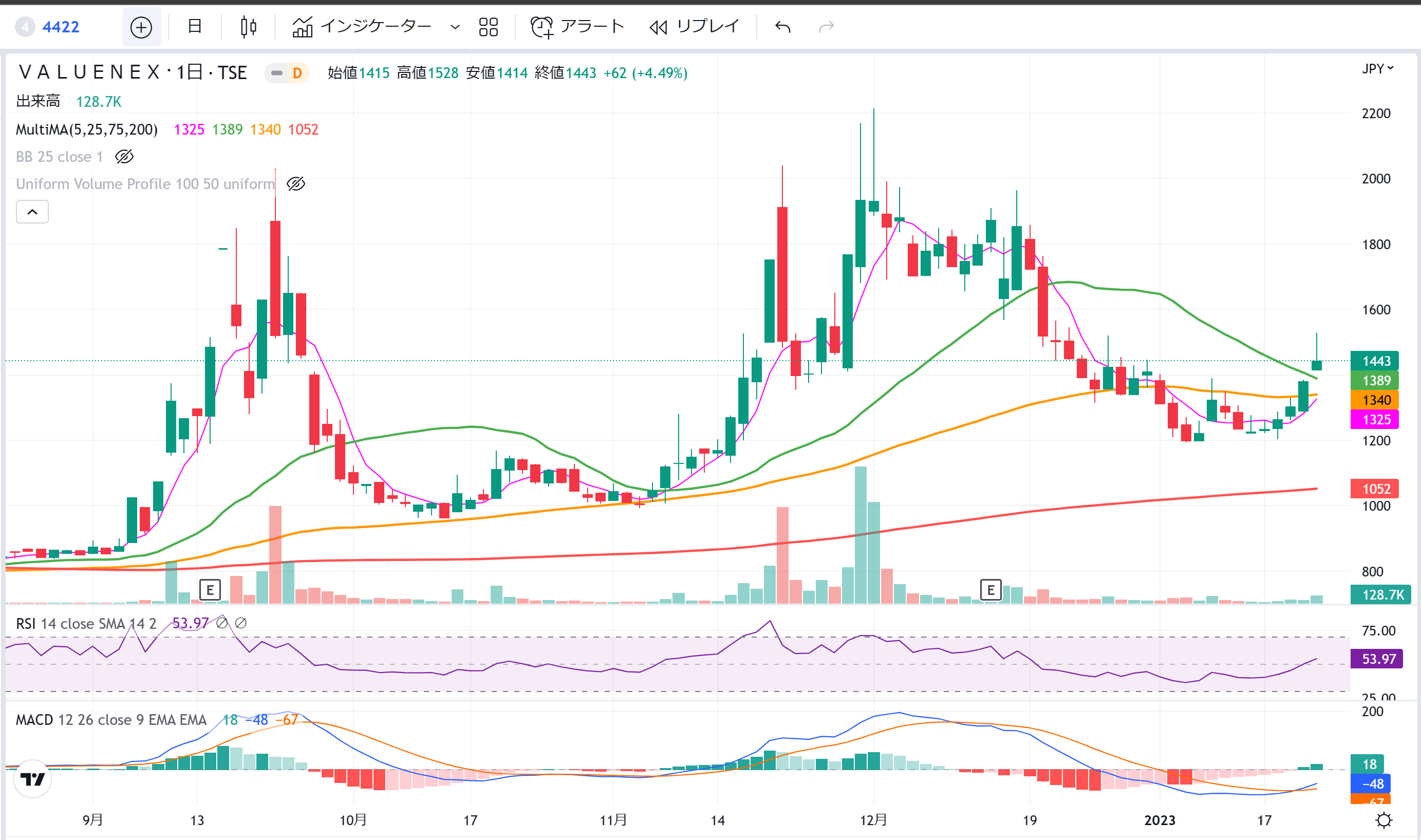Image resolution: width=1421 pixels, height=840 pixels.
Task: Click the 11月 label on the time axis
Action: point(613,819)
